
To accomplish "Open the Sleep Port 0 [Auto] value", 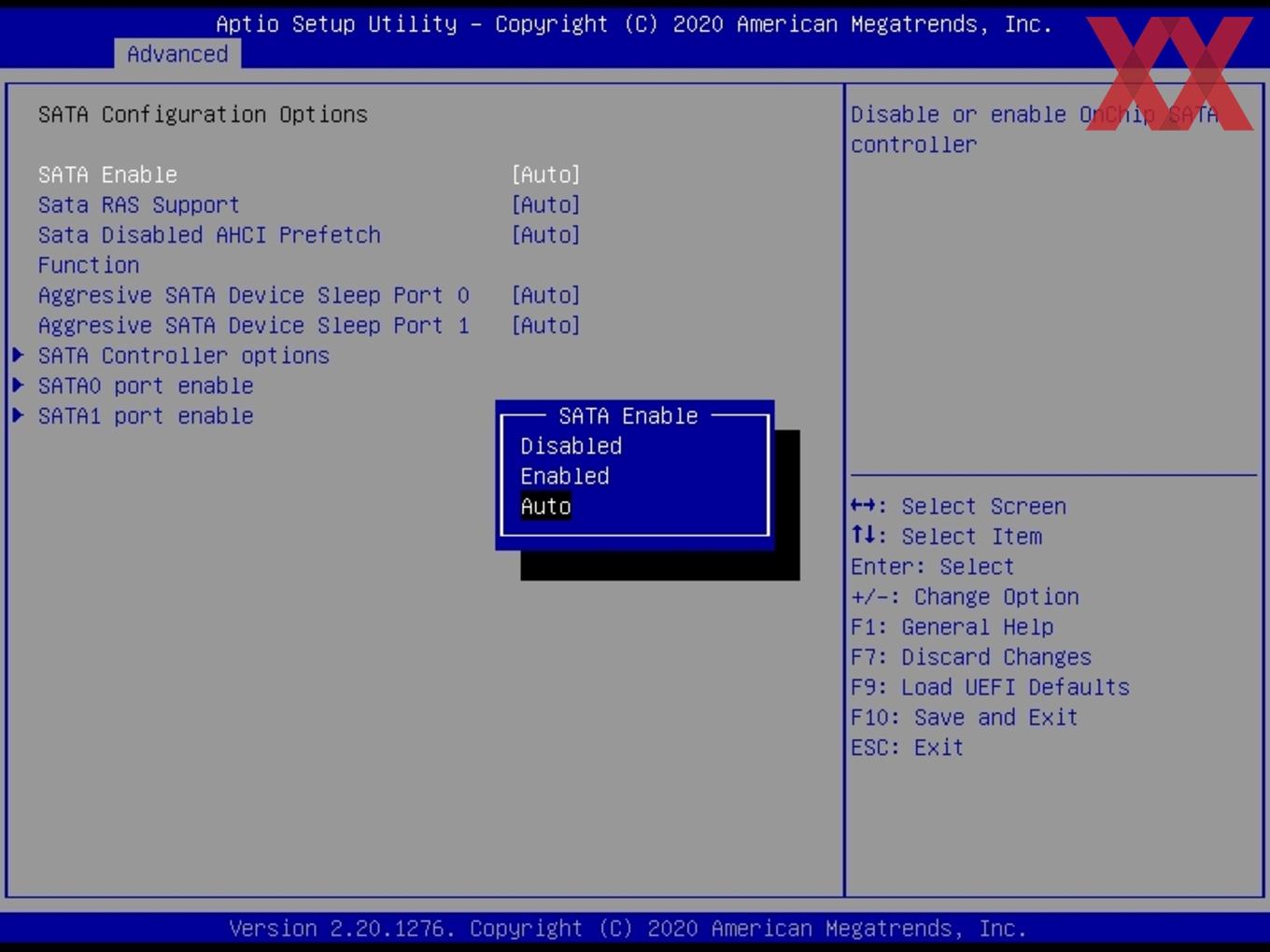I will point(546,295).
